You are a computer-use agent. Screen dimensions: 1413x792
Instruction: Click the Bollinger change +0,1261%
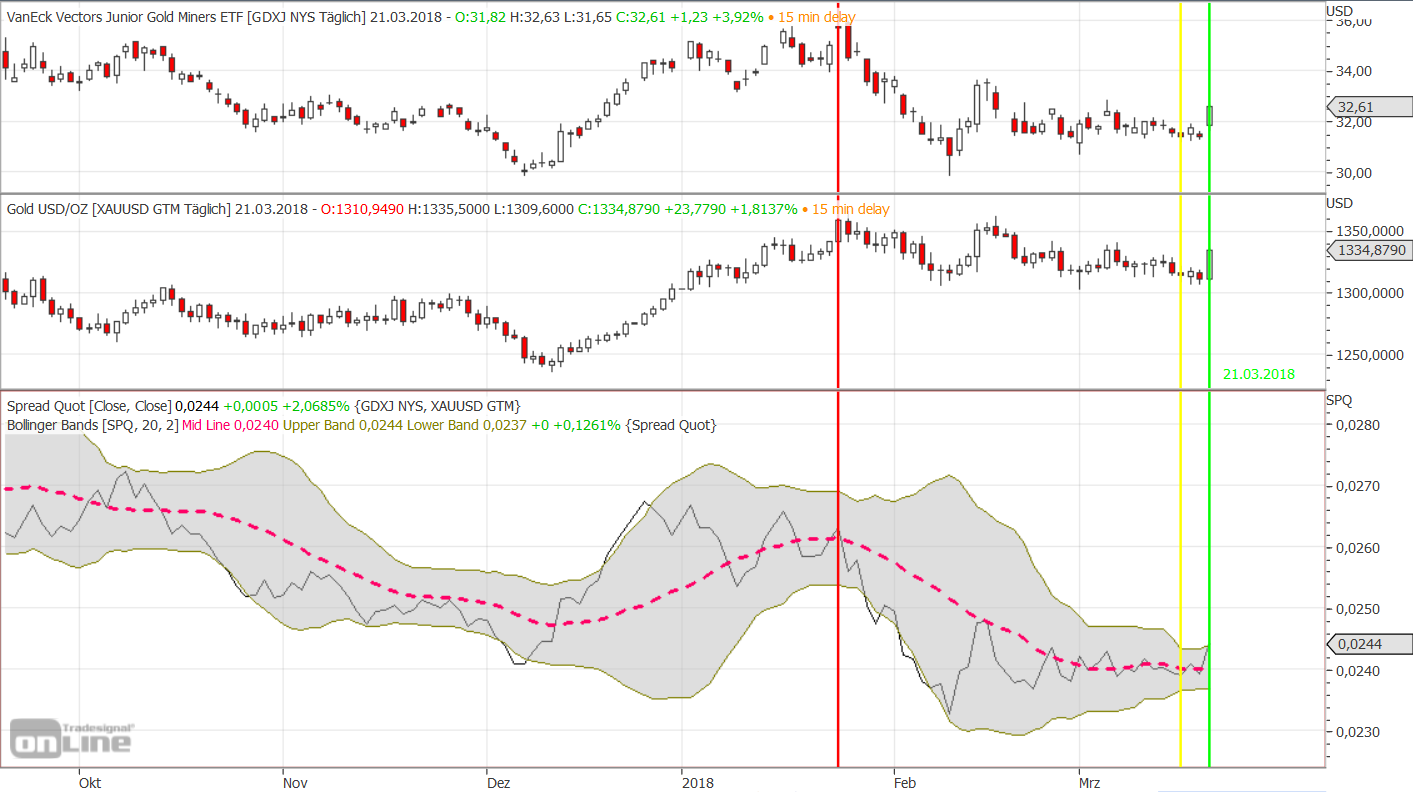point(589,426)
